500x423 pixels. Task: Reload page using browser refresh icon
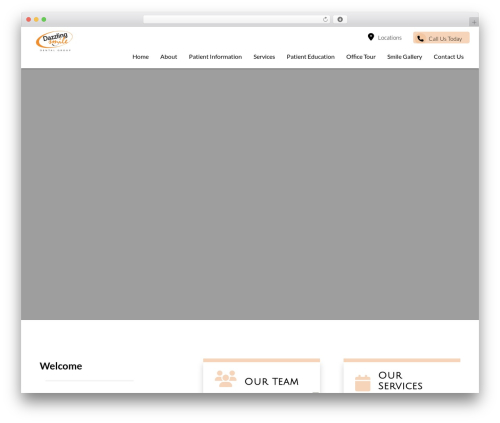tap(325, 19)
